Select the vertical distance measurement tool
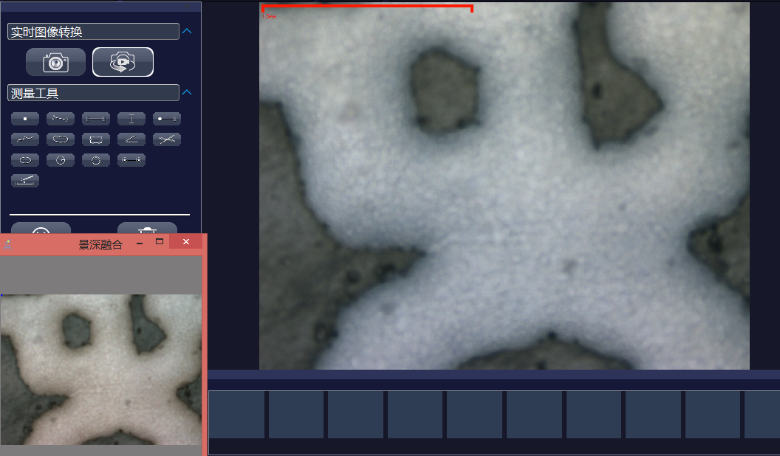 pyautogui.click(x=131, y=119)
